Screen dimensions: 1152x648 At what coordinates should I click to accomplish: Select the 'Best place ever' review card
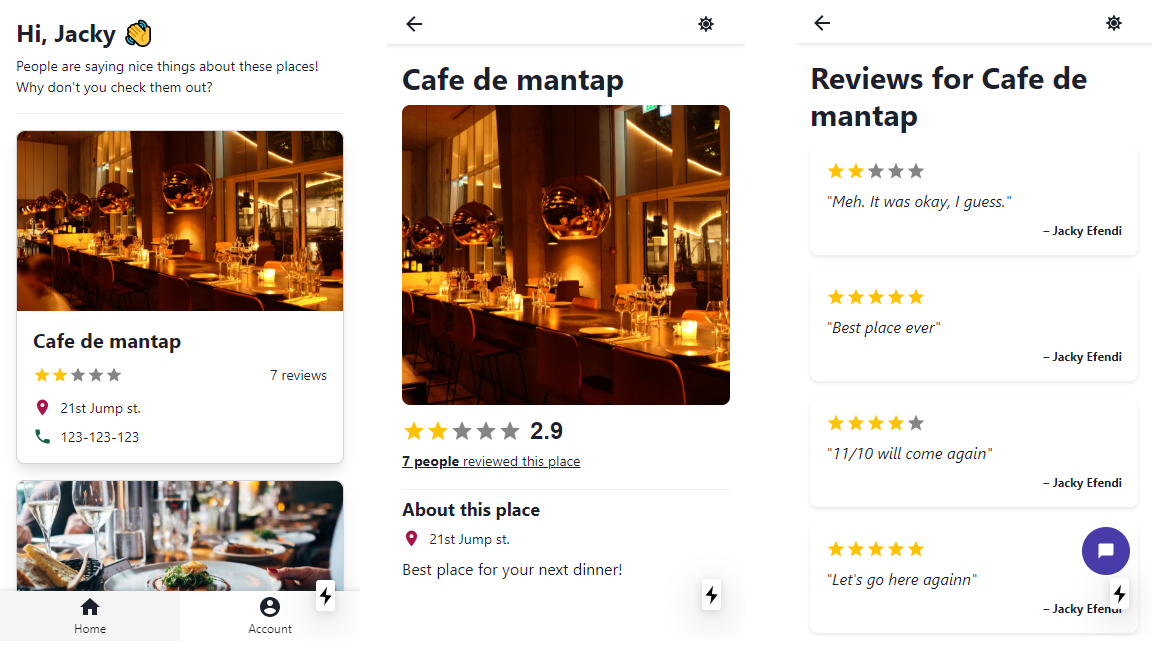(x=973, y=326)
